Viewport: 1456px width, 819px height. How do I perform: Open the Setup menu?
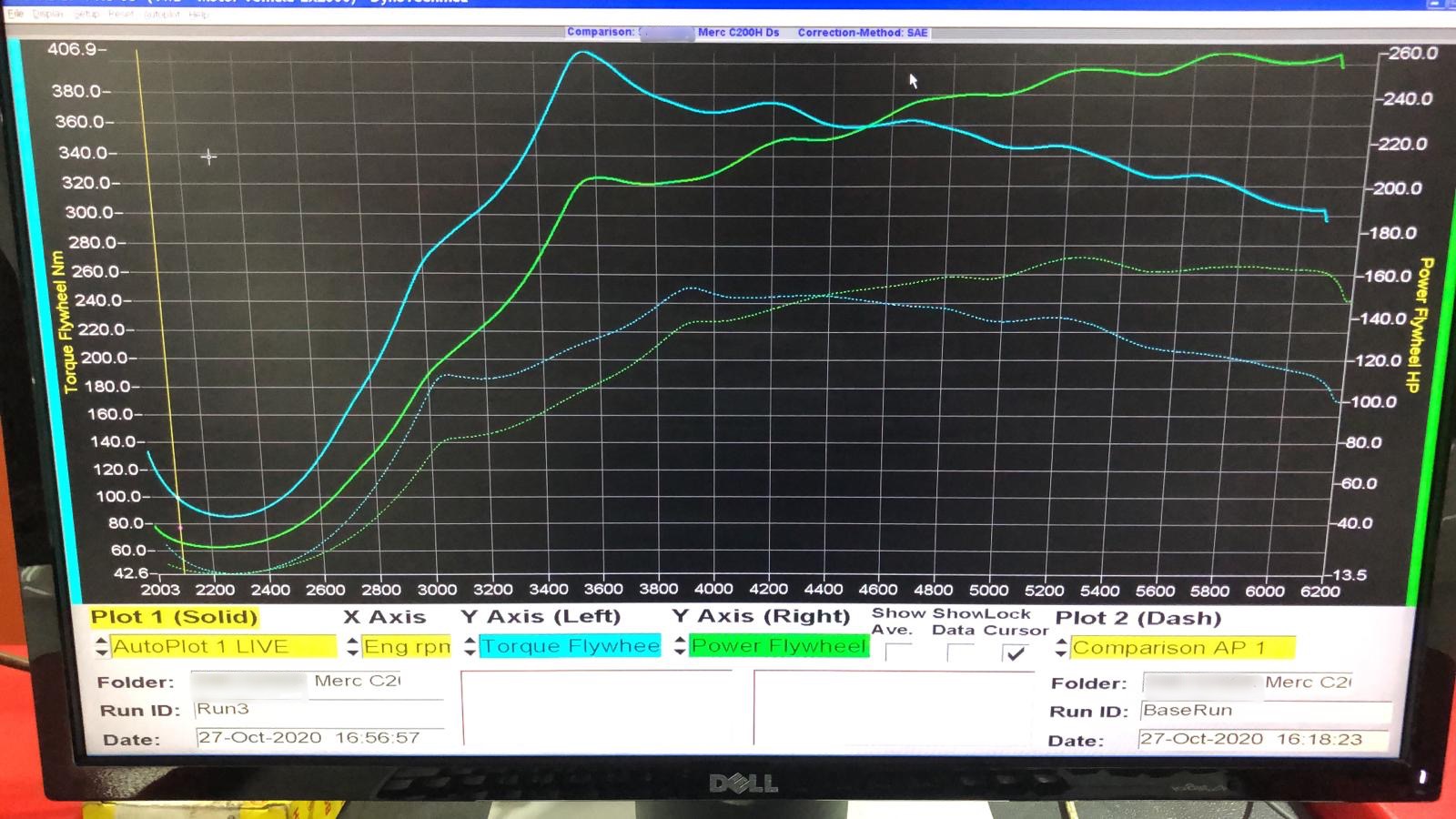tap(86, 15)
